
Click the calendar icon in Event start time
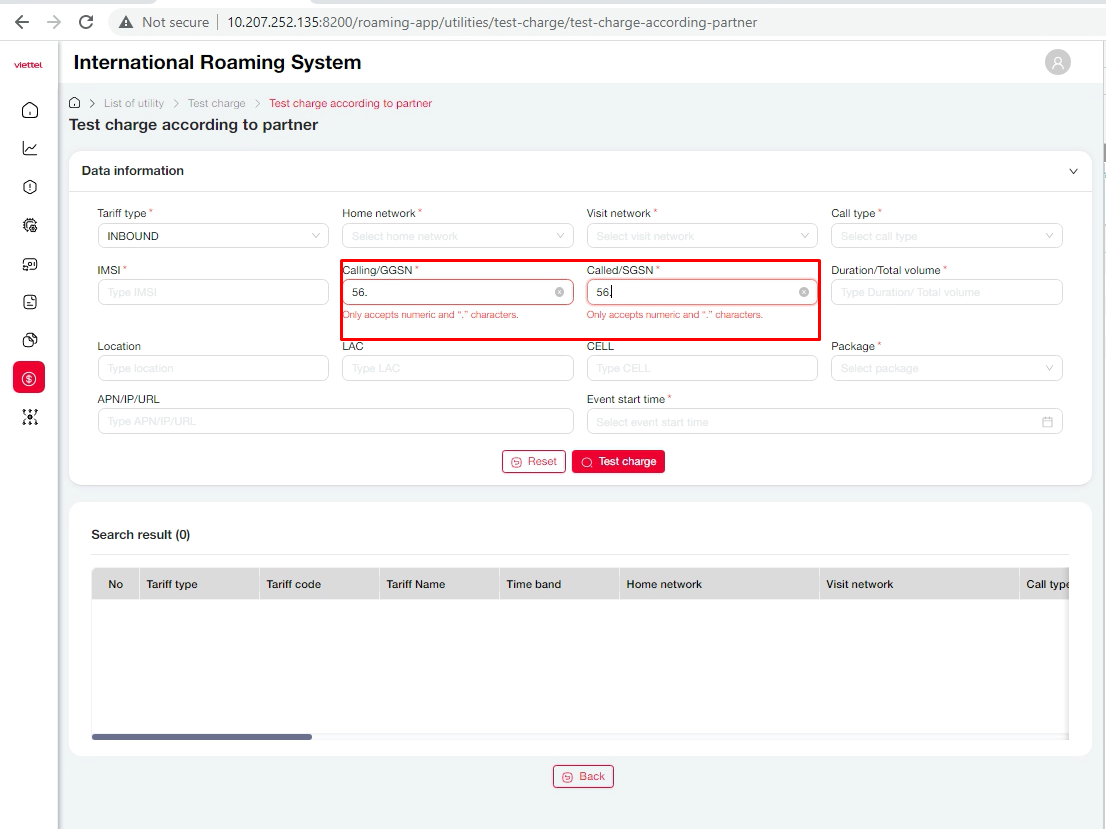pyautogui.click(x=1047, y=422)
